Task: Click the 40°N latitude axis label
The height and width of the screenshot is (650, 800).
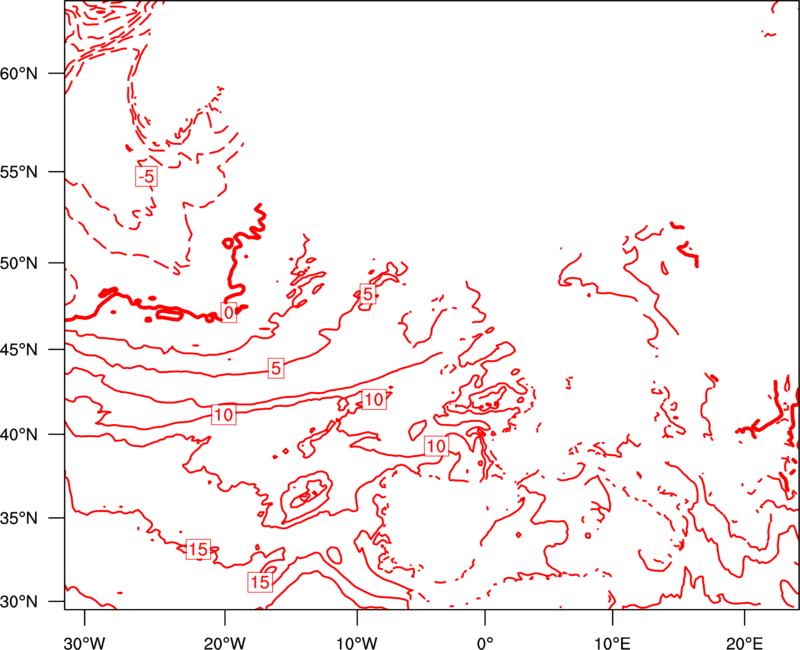Action: (19, 434)
